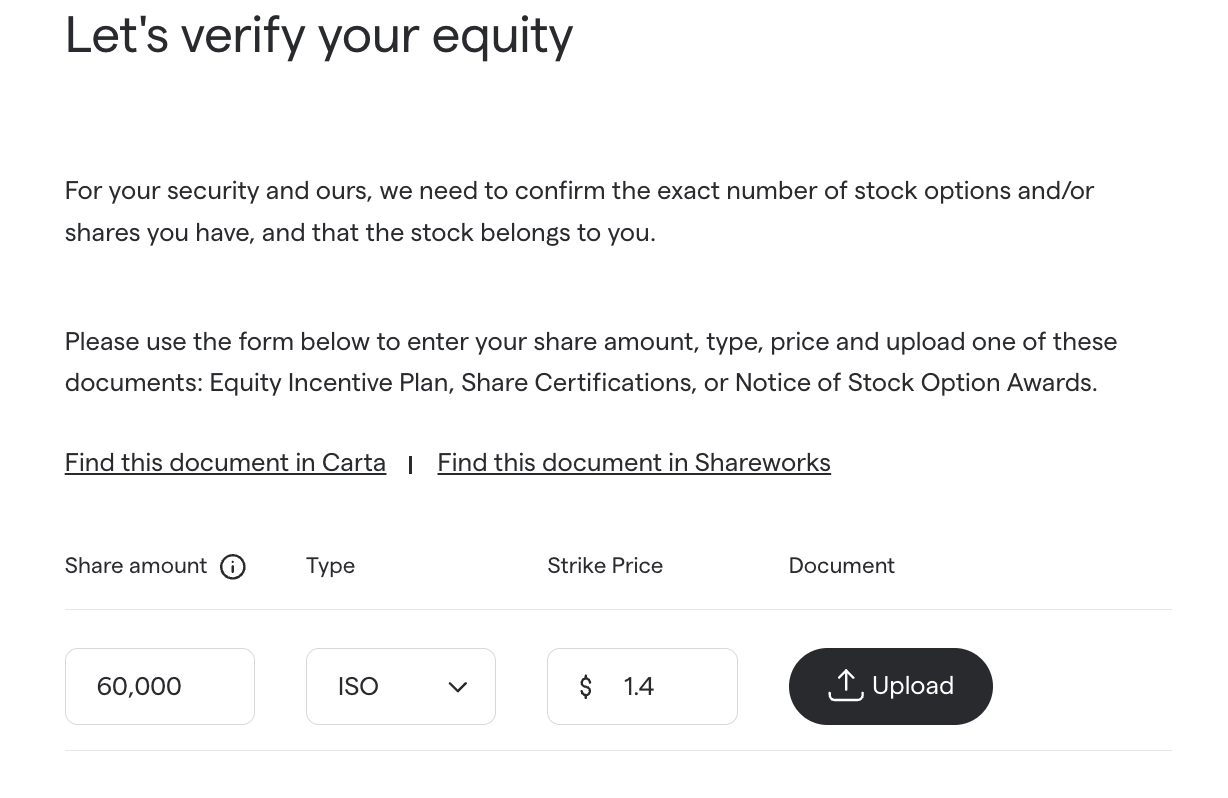Click the vertical divider between the two links
The width and height of the screenshot is (1228, 798).
411,465
